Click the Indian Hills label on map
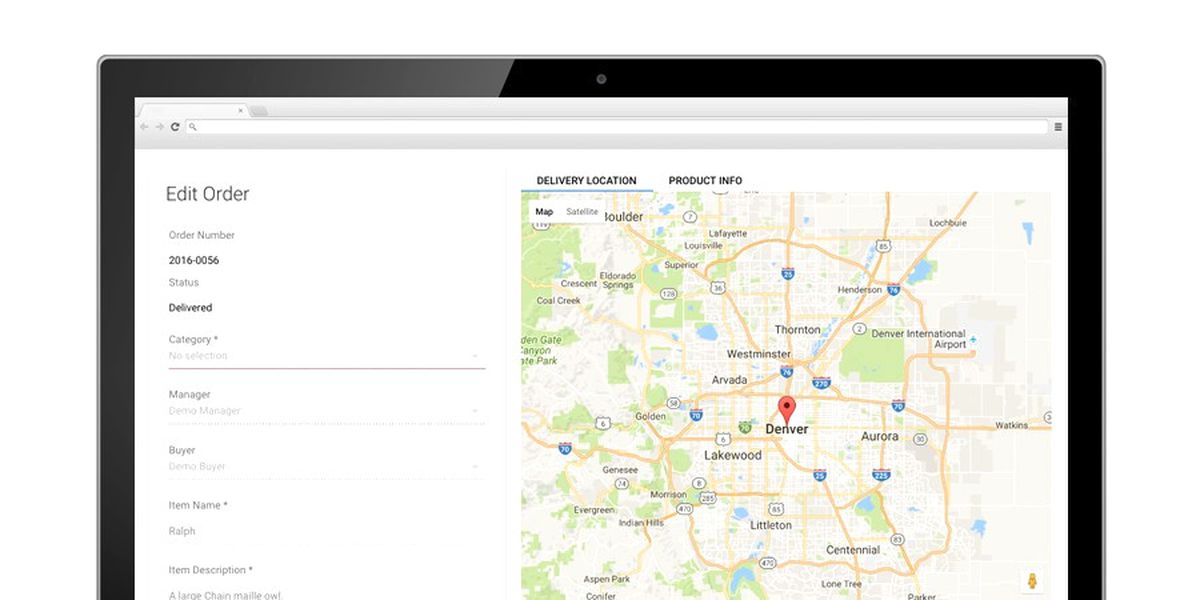 point(641,523)
